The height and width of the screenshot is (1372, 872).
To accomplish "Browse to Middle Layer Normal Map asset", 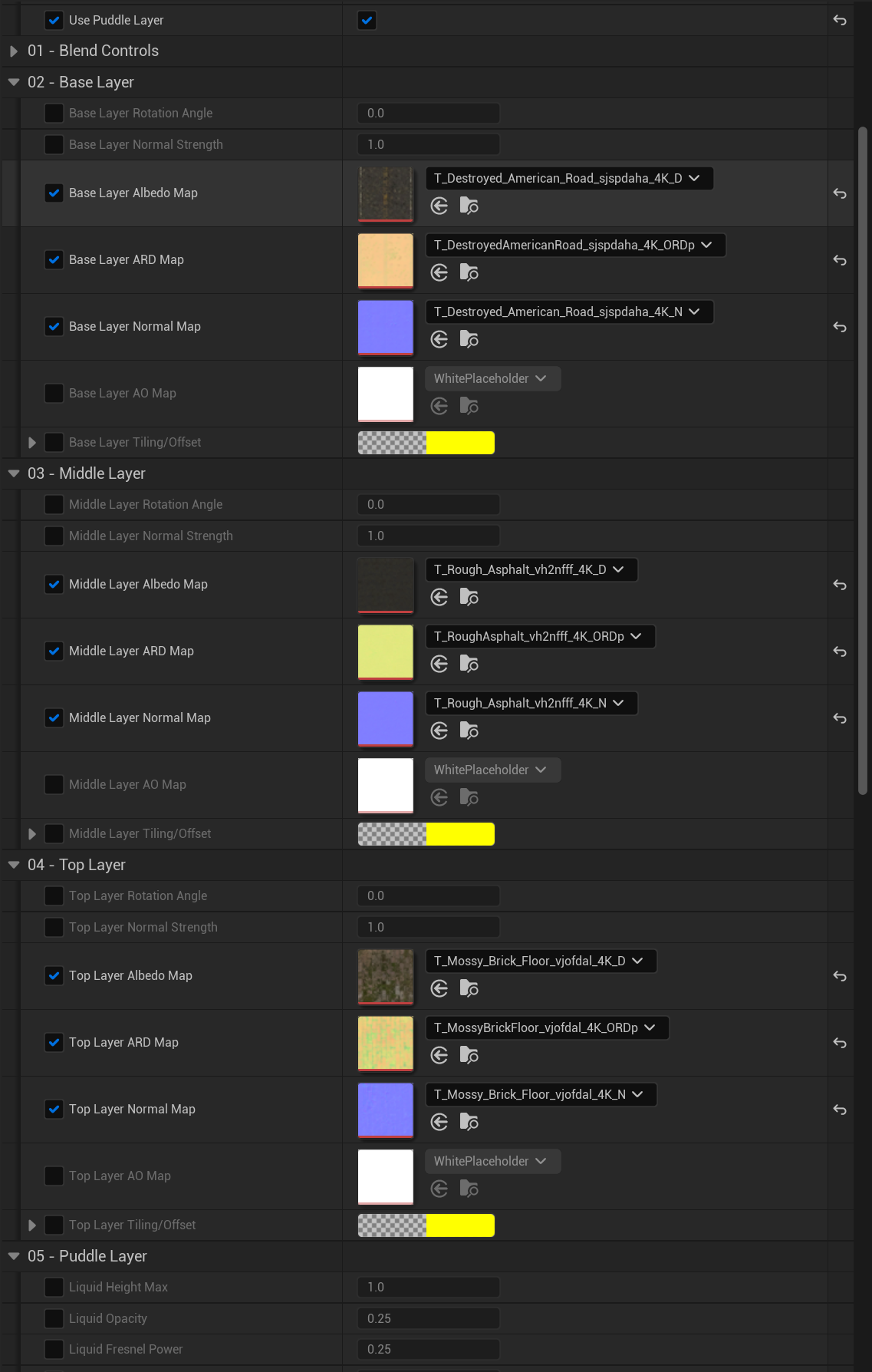I will (469, 731).
